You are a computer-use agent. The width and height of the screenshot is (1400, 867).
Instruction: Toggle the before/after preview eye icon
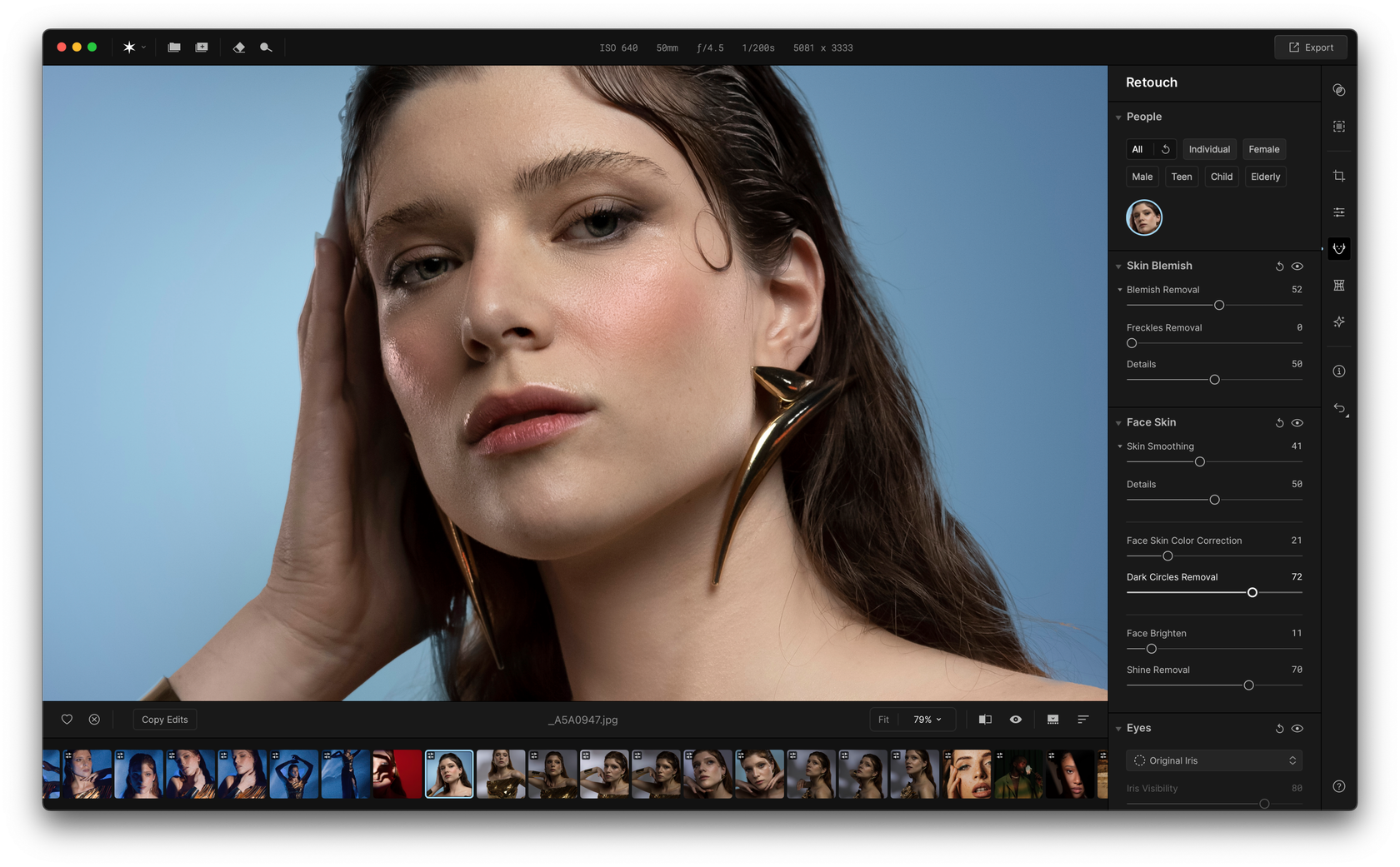click(x=1015, y=719)
